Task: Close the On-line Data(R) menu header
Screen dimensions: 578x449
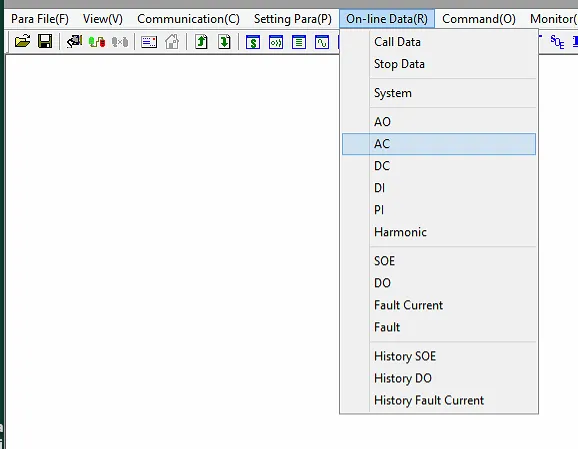Action: (x=387, y=19)
